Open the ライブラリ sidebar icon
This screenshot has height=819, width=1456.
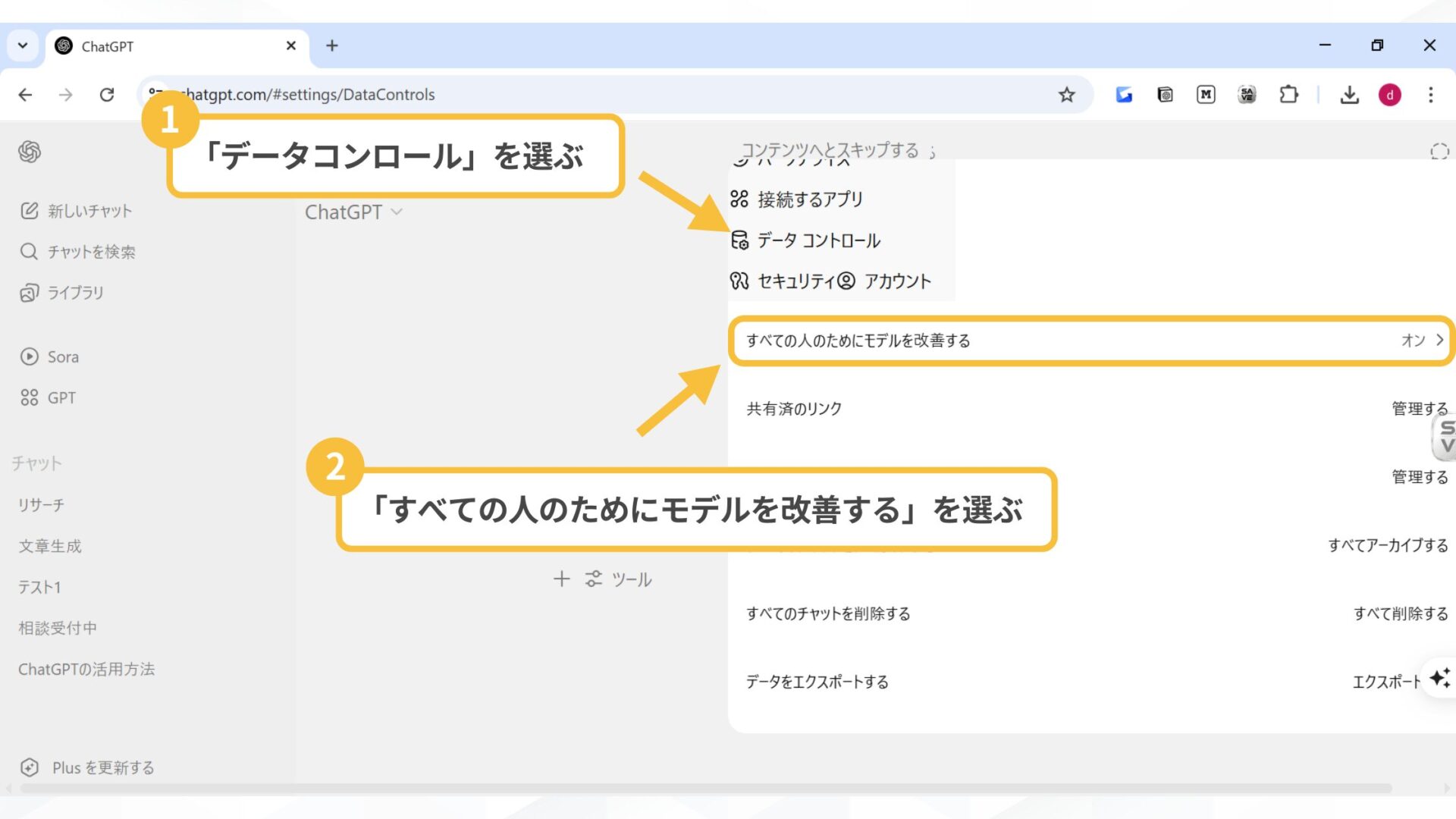[29, 292]
